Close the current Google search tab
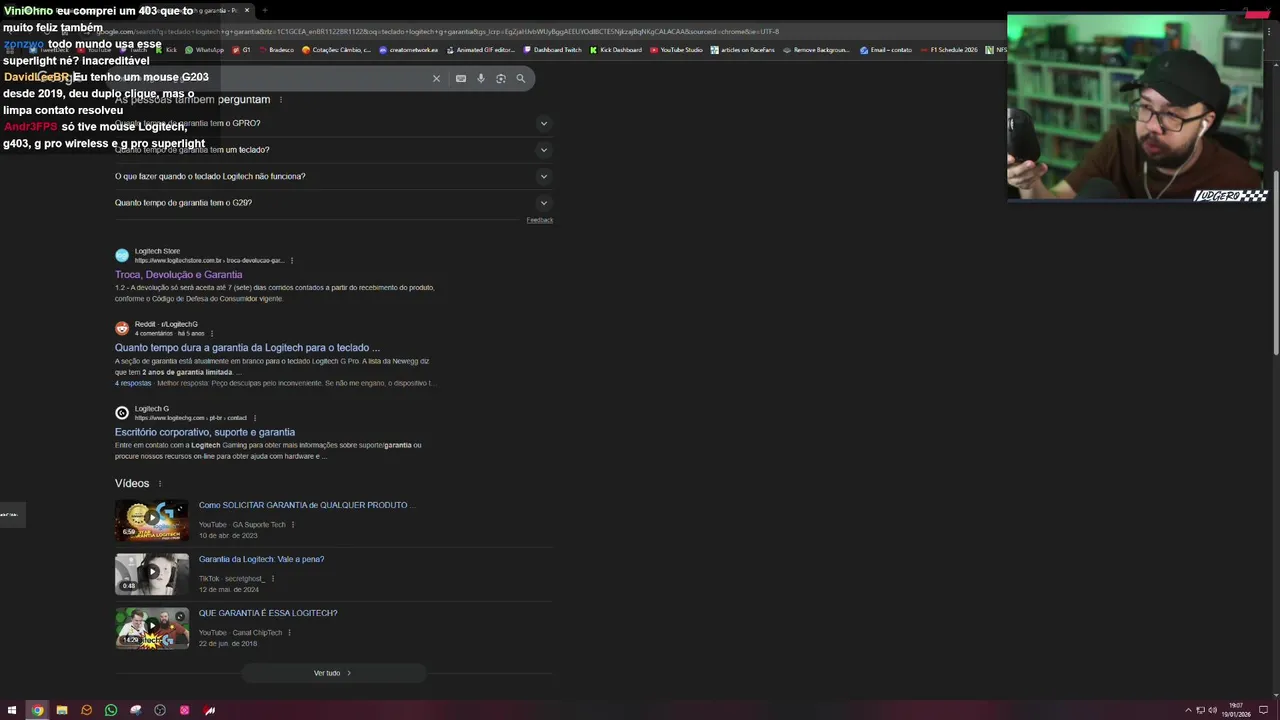Image resolution: width=1280 pixels, height=720 pixels. coord(247,10)
